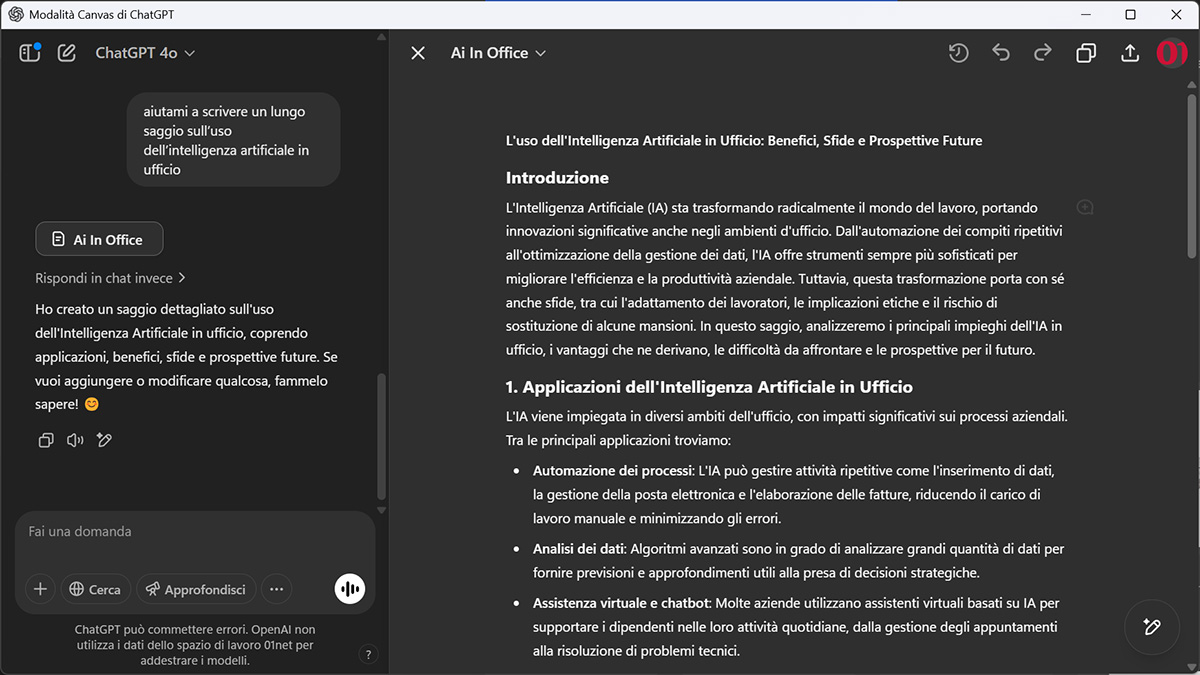Copy the assistant's reply
This screenshot has height=675, width=1200.
tap(45, 440)
